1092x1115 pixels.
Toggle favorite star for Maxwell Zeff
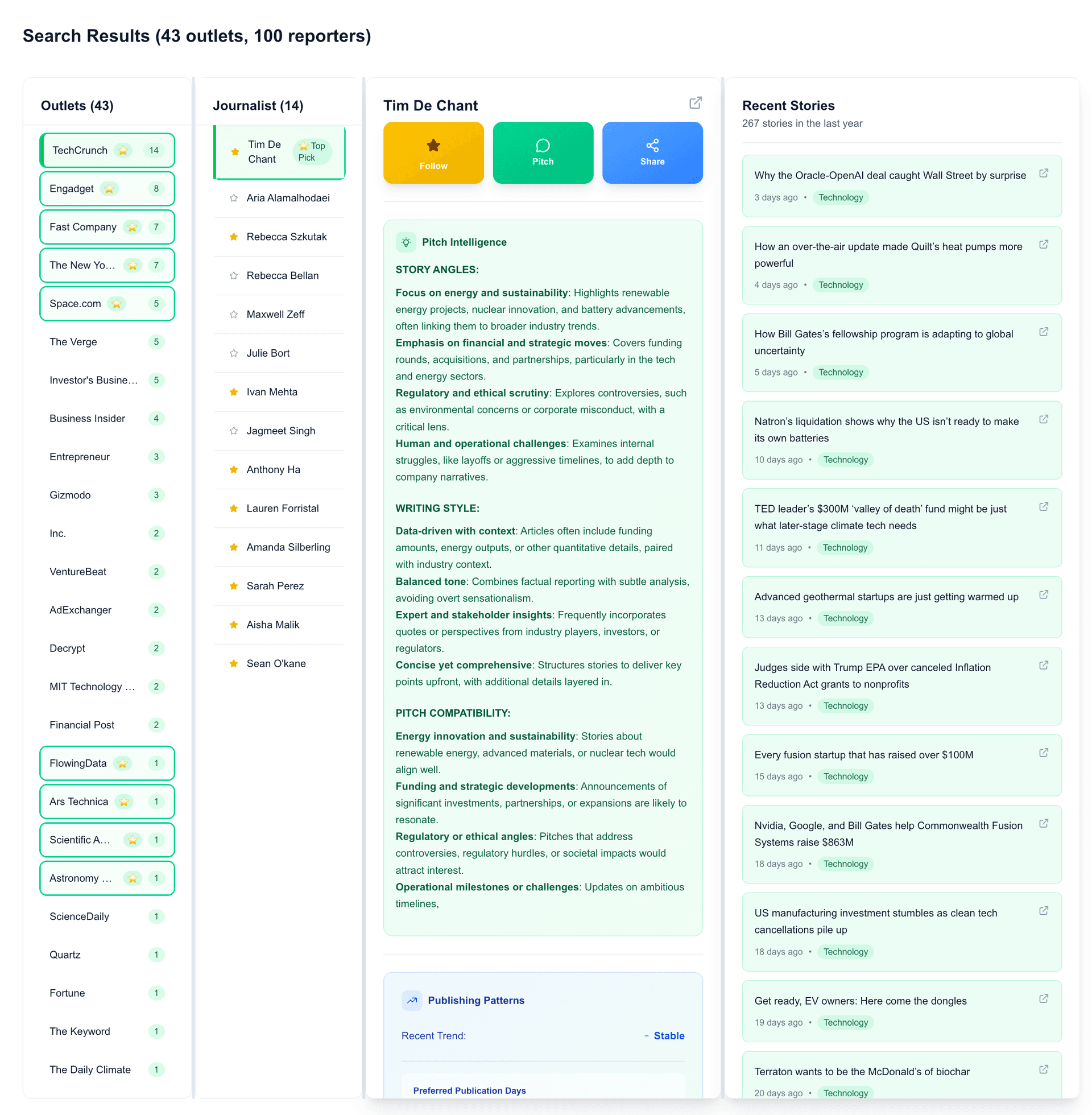[x=233, y=315]
